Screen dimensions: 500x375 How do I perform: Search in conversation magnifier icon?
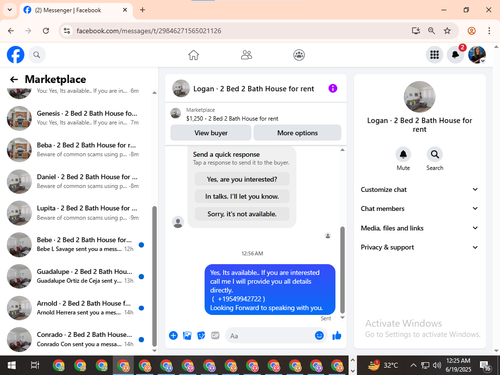435,154
